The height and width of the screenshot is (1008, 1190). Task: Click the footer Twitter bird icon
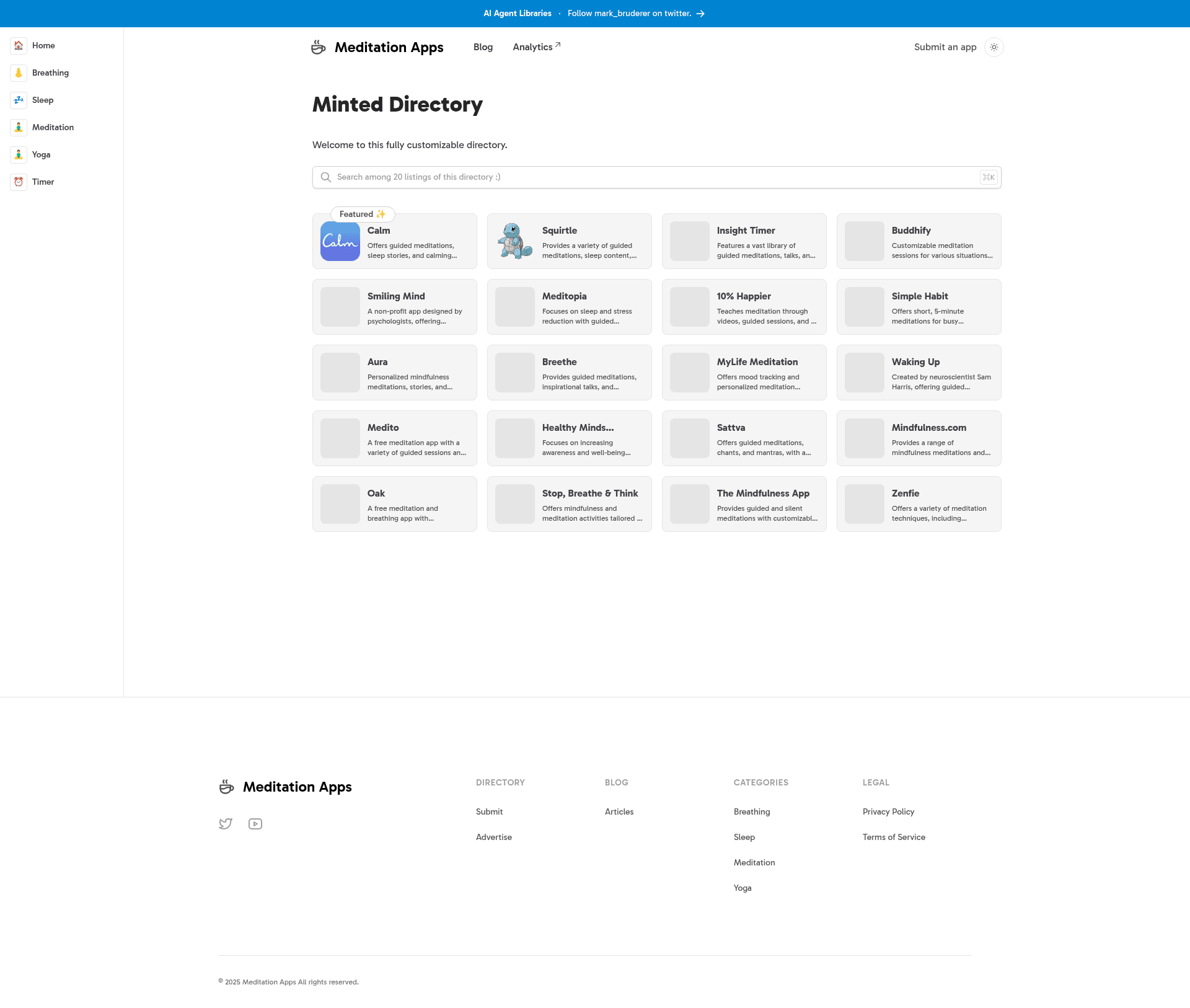(x=226, y=824)
